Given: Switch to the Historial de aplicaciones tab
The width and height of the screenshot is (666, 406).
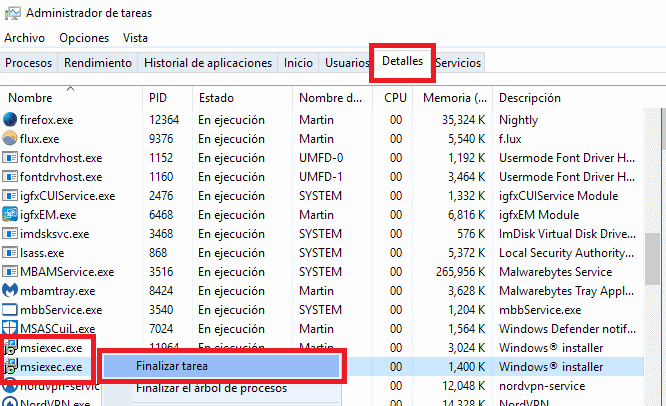Looking at the screenshot, I should [x=208, y=63].
